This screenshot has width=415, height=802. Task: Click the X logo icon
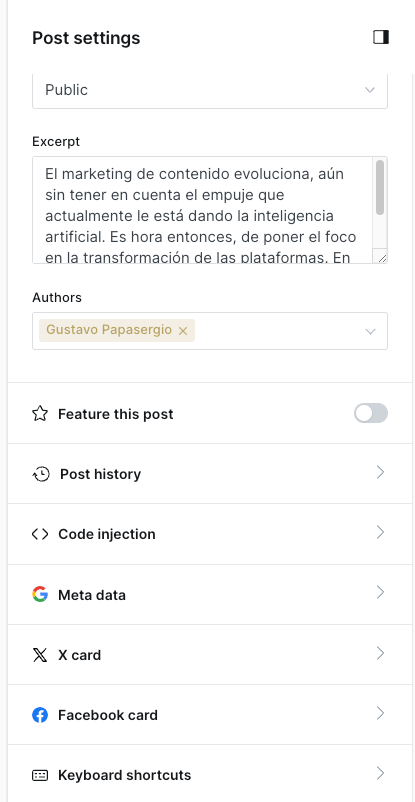(x=40, y=655)
